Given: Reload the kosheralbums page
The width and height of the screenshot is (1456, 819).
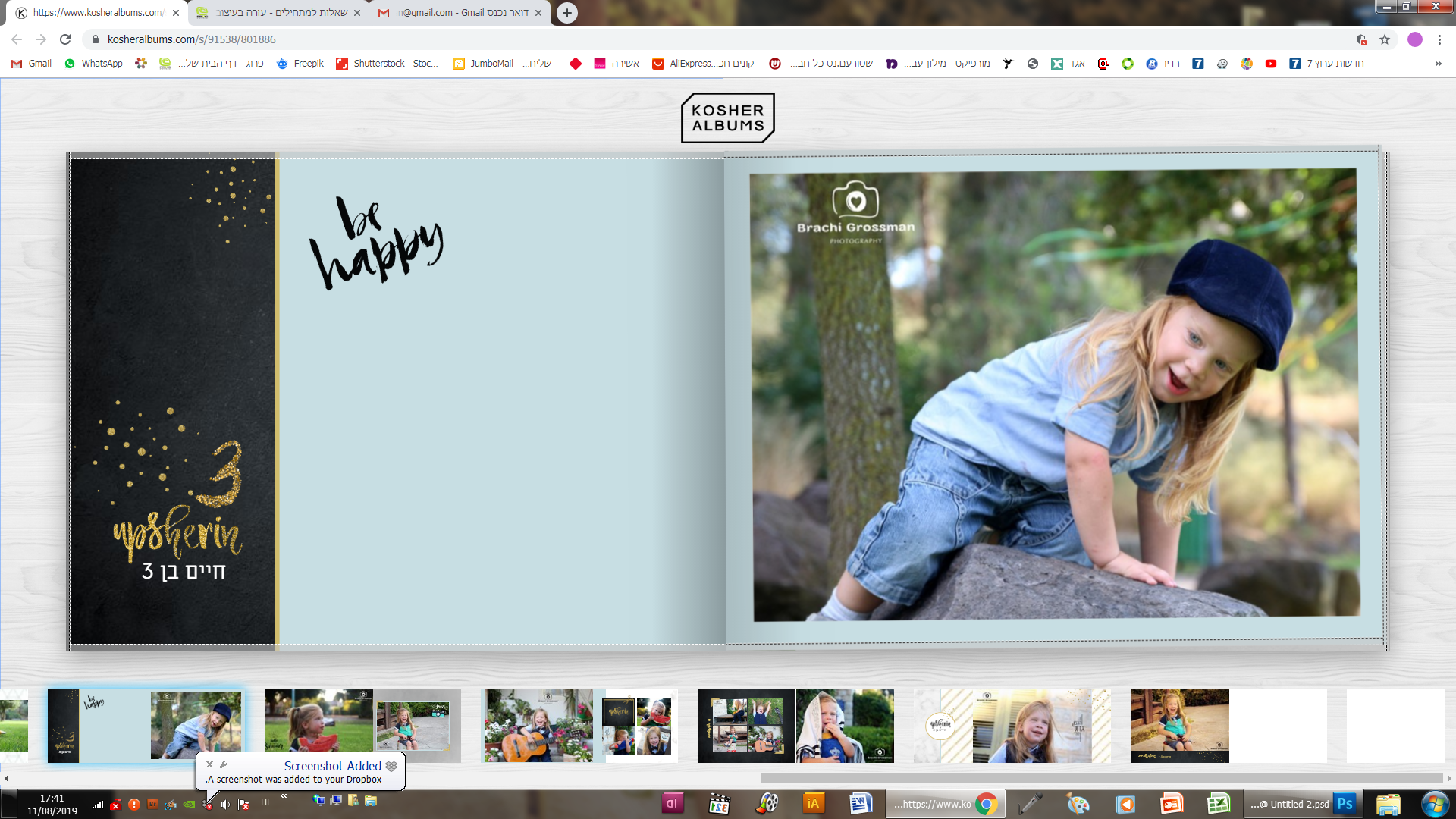Looking at the screenshot, I should pyautogui.click(x=65, y=39).
